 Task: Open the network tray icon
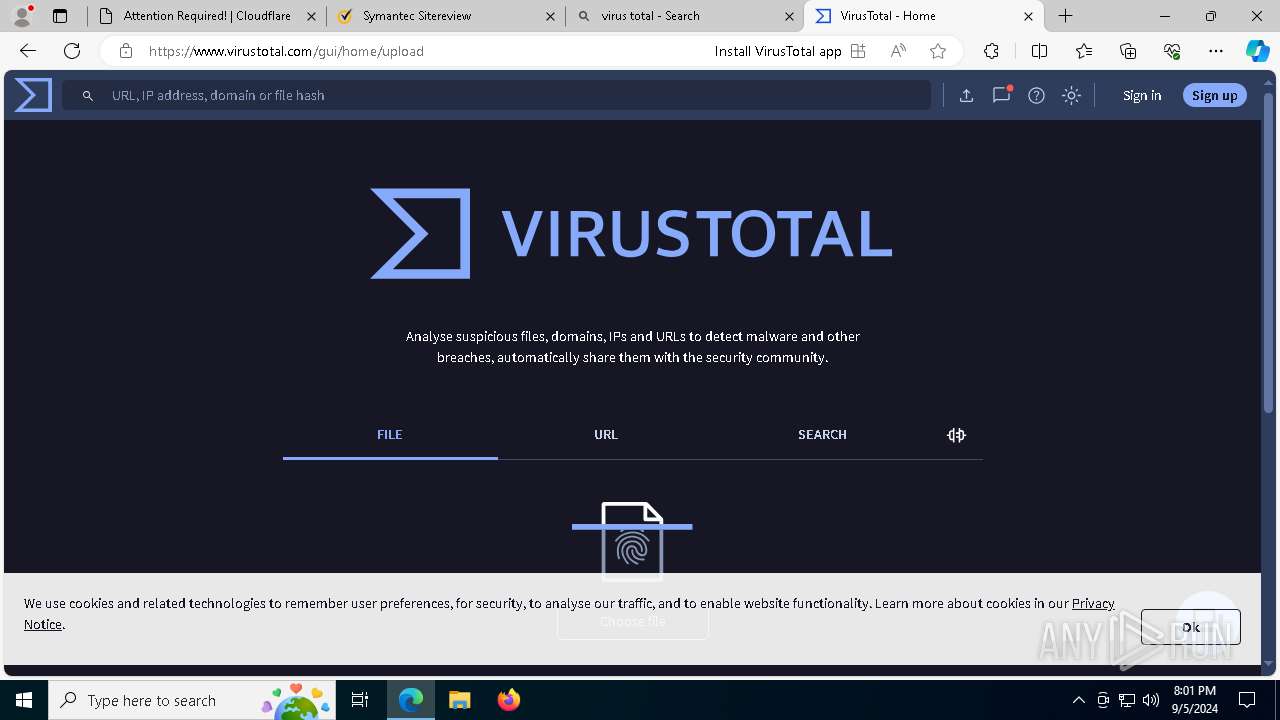(1127, 700)
